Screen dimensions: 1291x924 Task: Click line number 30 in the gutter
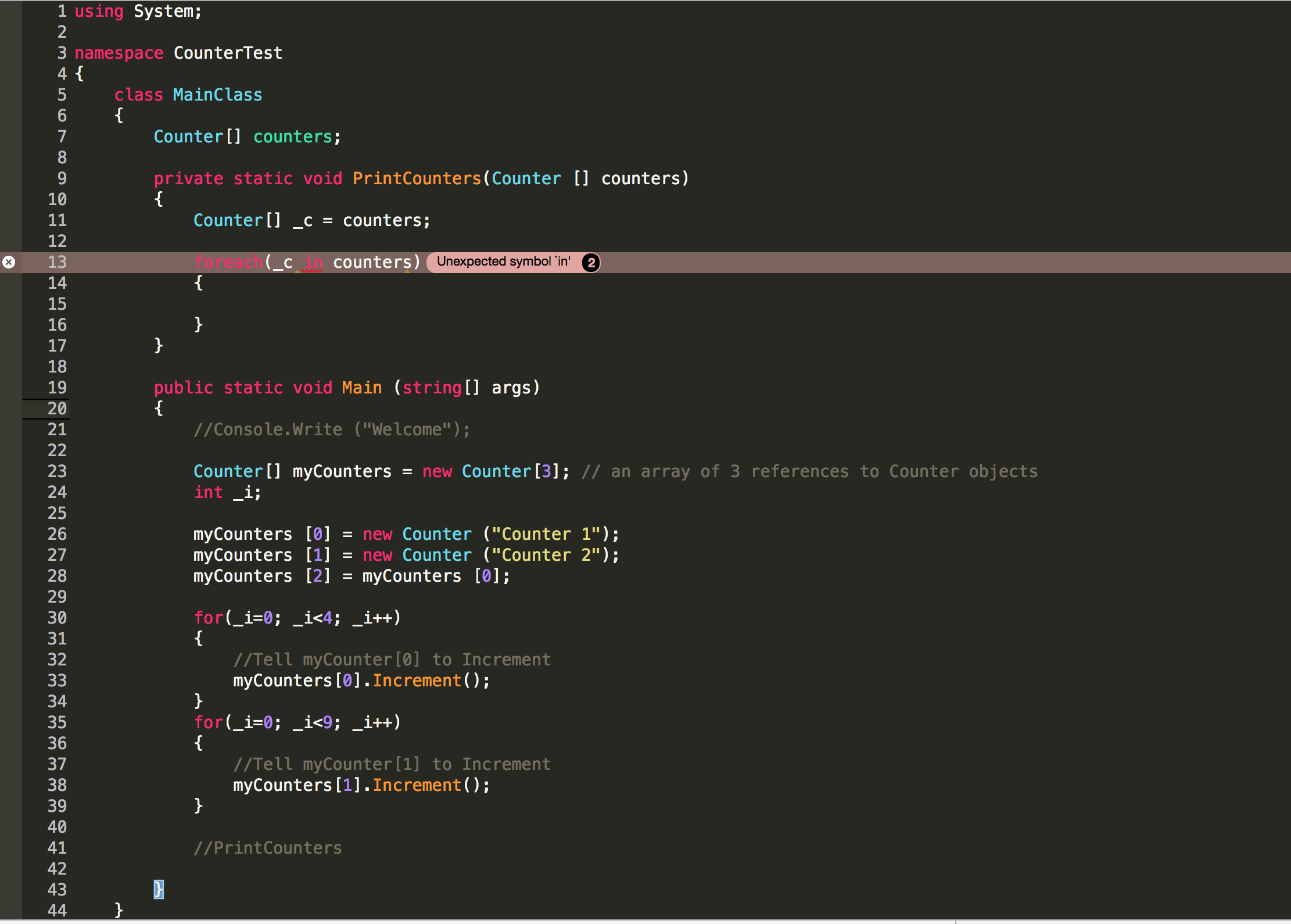click(x=57, y=618)
